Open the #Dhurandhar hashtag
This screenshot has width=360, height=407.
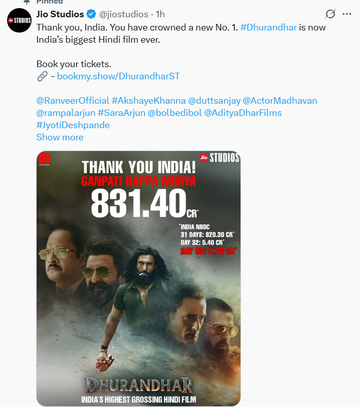pyautogui.click(x=268, y=27)
